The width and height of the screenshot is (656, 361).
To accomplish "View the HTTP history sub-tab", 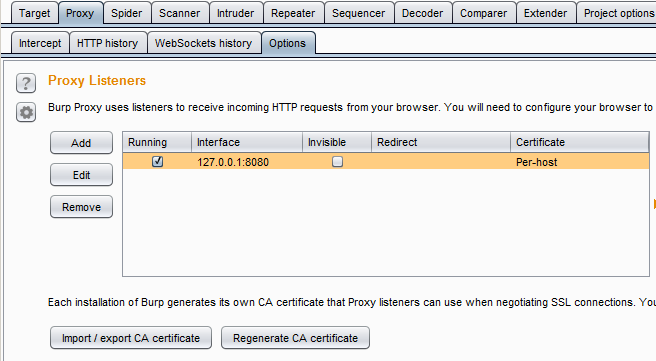I will coord(108,43).
